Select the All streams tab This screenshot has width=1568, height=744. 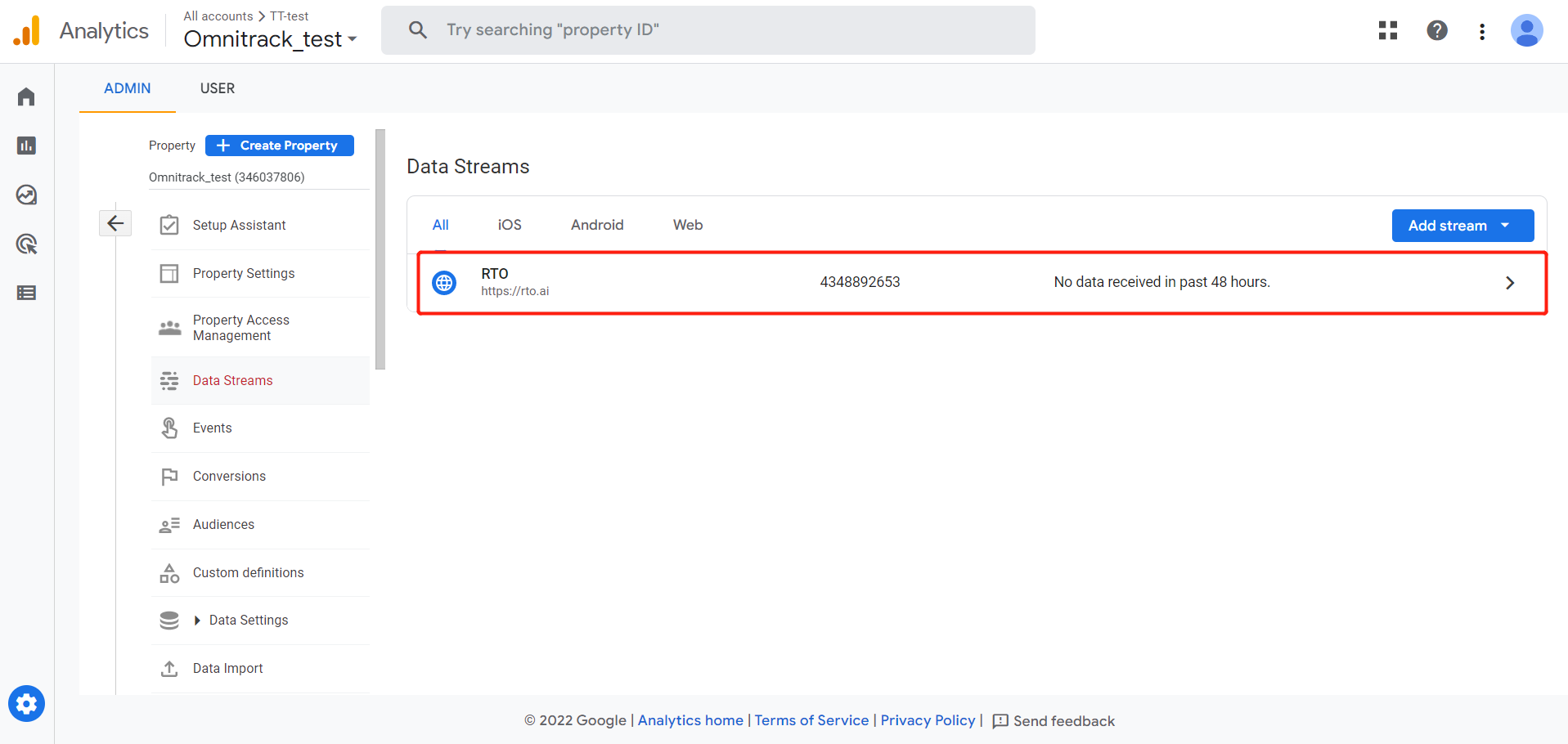coord(441,225)
